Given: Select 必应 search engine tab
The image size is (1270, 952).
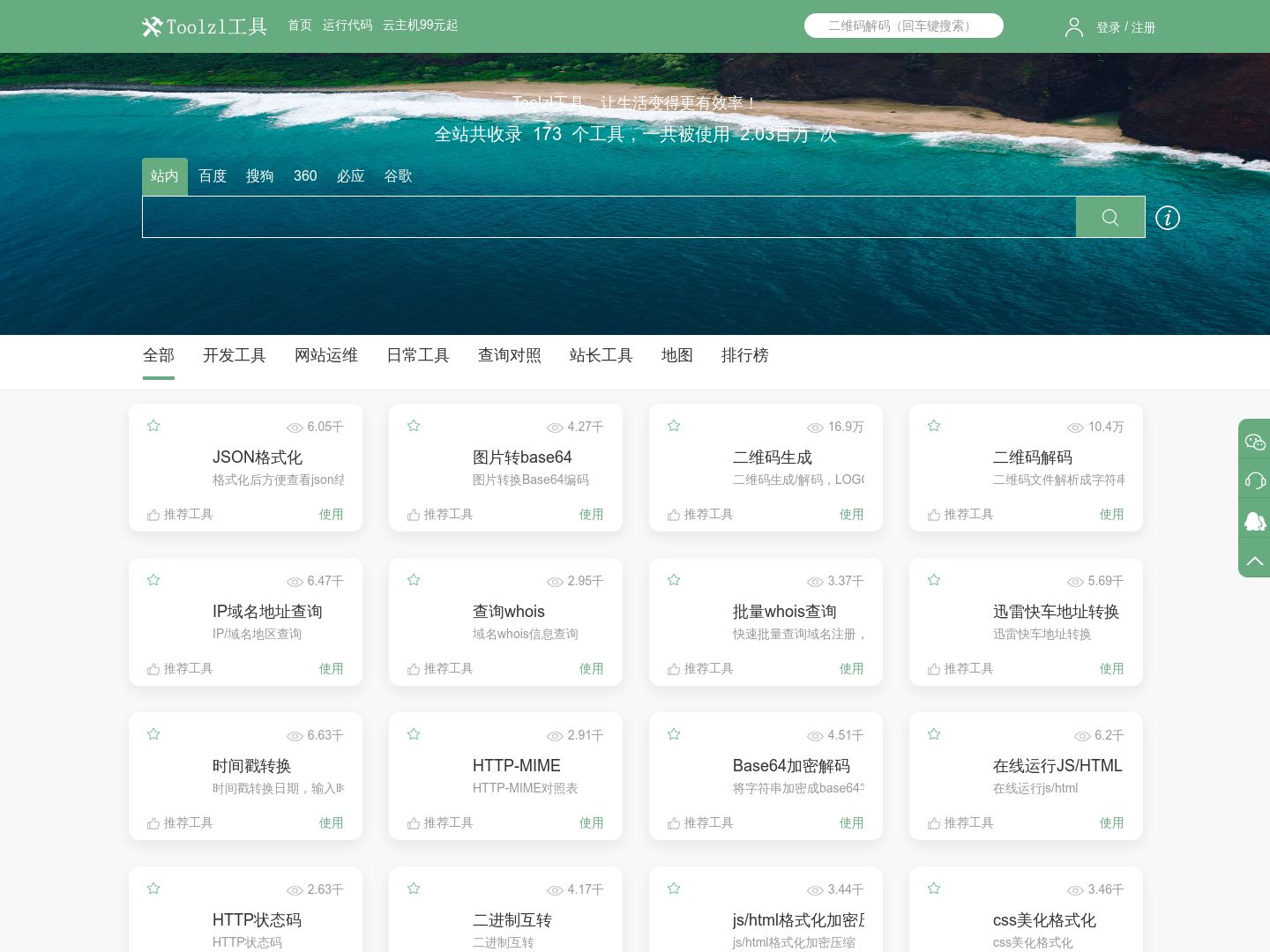Looking at the screenshot, I should click(x=351, y=176).
